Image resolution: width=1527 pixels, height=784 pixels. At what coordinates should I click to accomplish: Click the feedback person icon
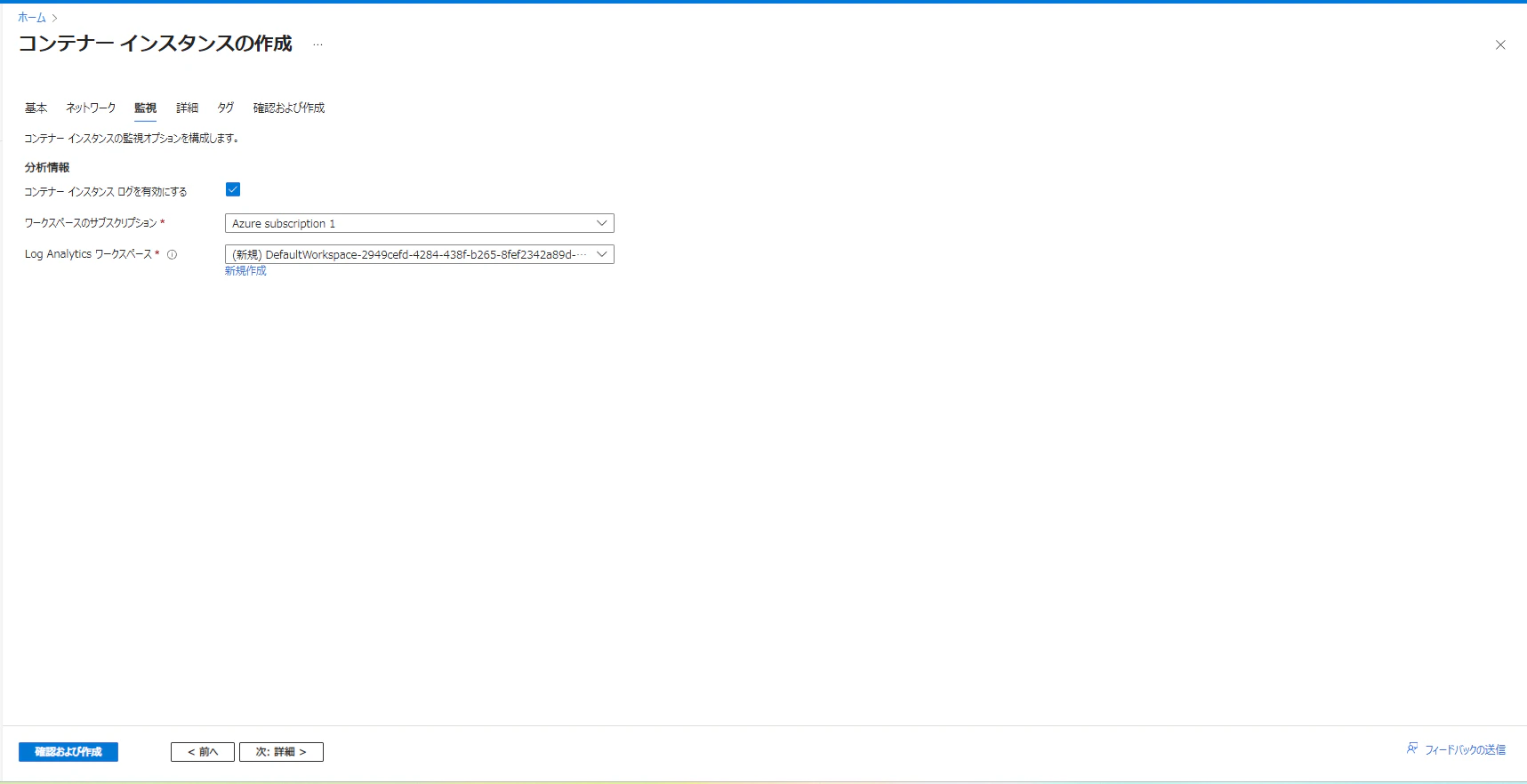tap(1412, 748)
